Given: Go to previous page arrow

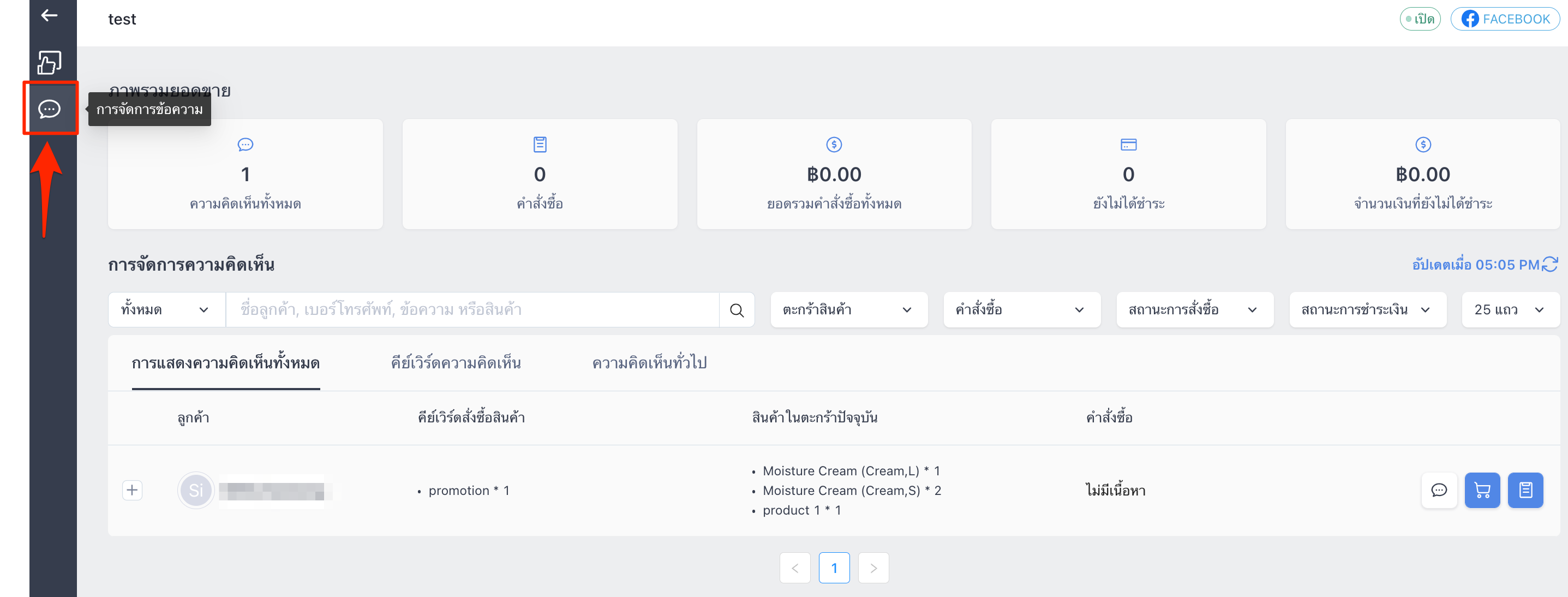Looking at the screenshot, I should coord(794,568).
